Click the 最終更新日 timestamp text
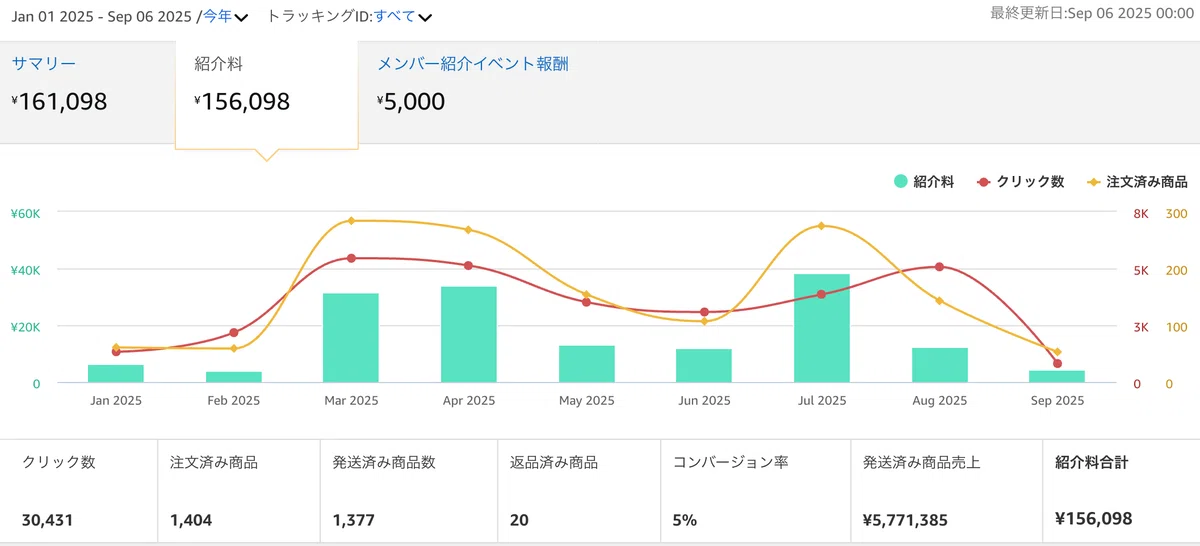The height and width of the screenshot is (546, 1200). coord(1092,13)
